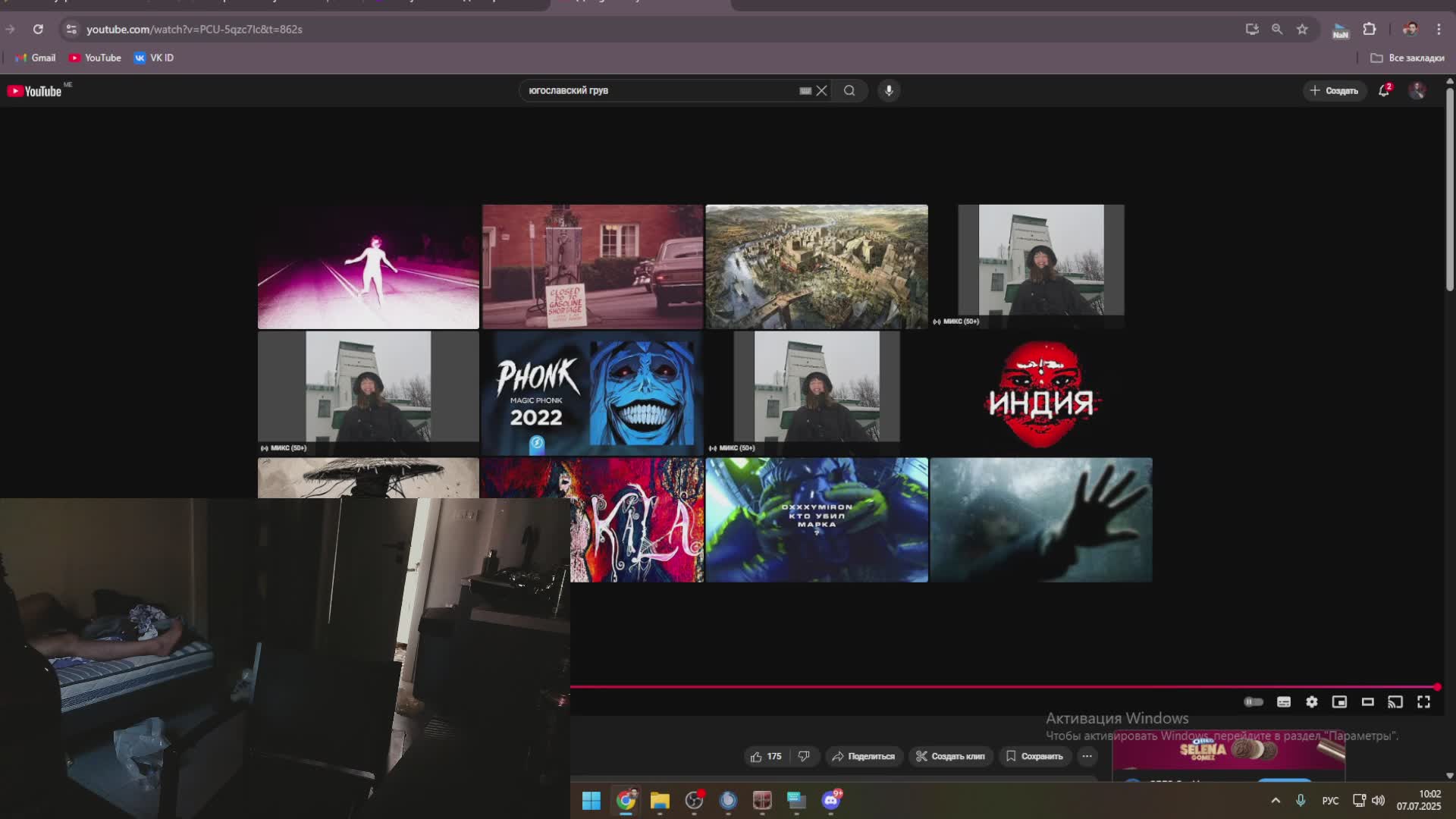Run search with magnifier button

point(849,90)
